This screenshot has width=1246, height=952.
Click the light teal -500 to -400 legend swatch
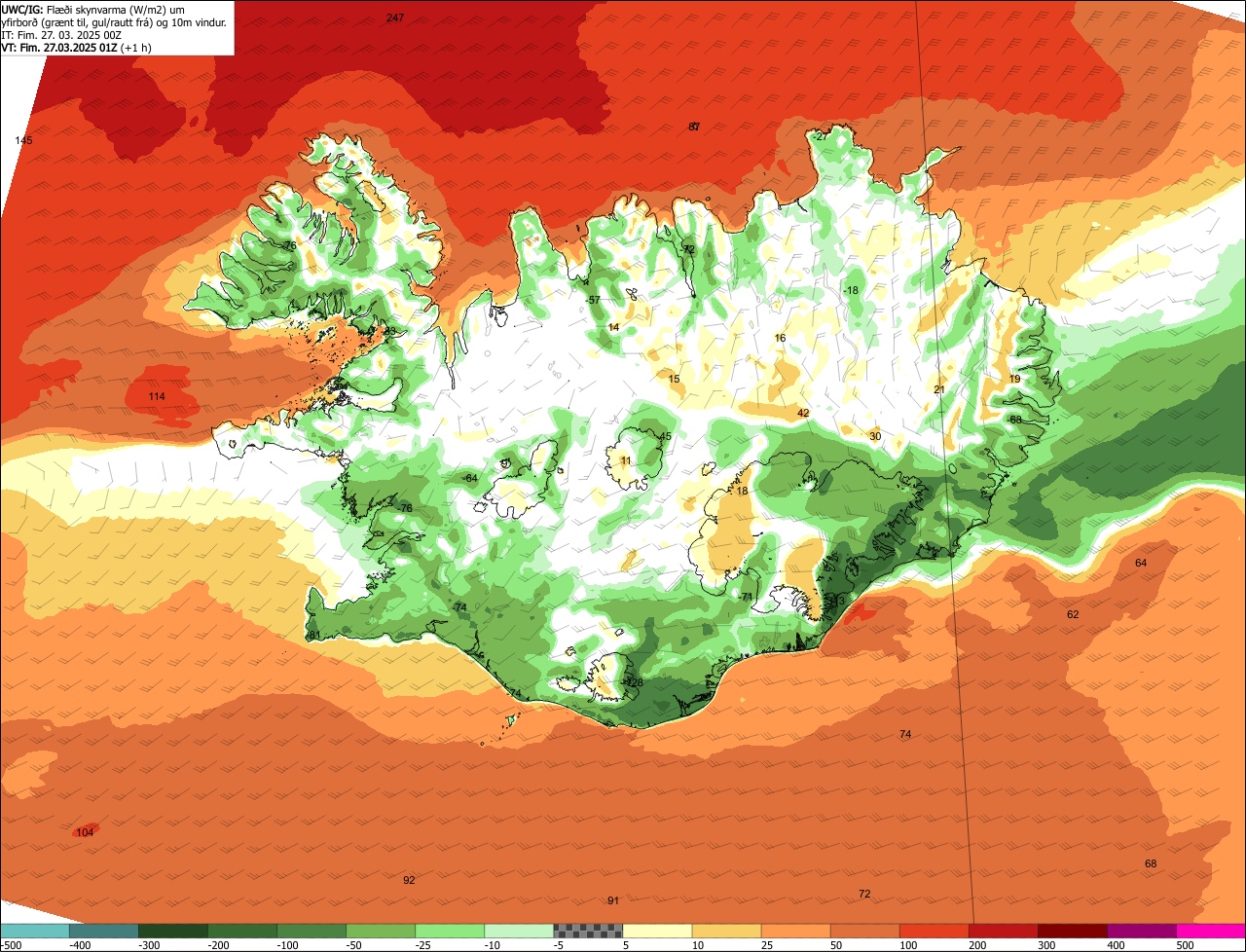point(35,931)
